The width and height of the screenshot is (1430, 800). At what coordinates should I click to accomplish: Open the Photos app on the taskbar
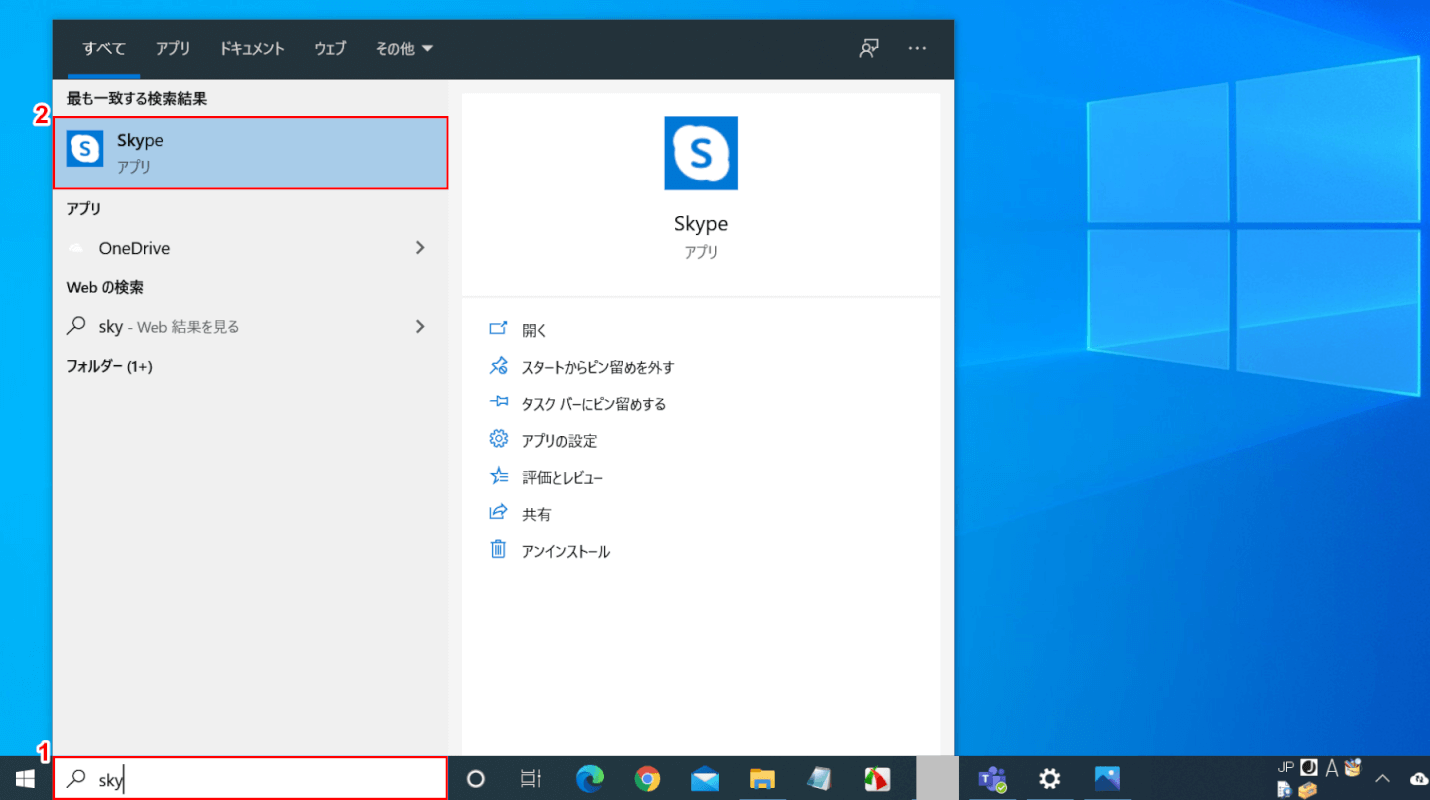1107,778
